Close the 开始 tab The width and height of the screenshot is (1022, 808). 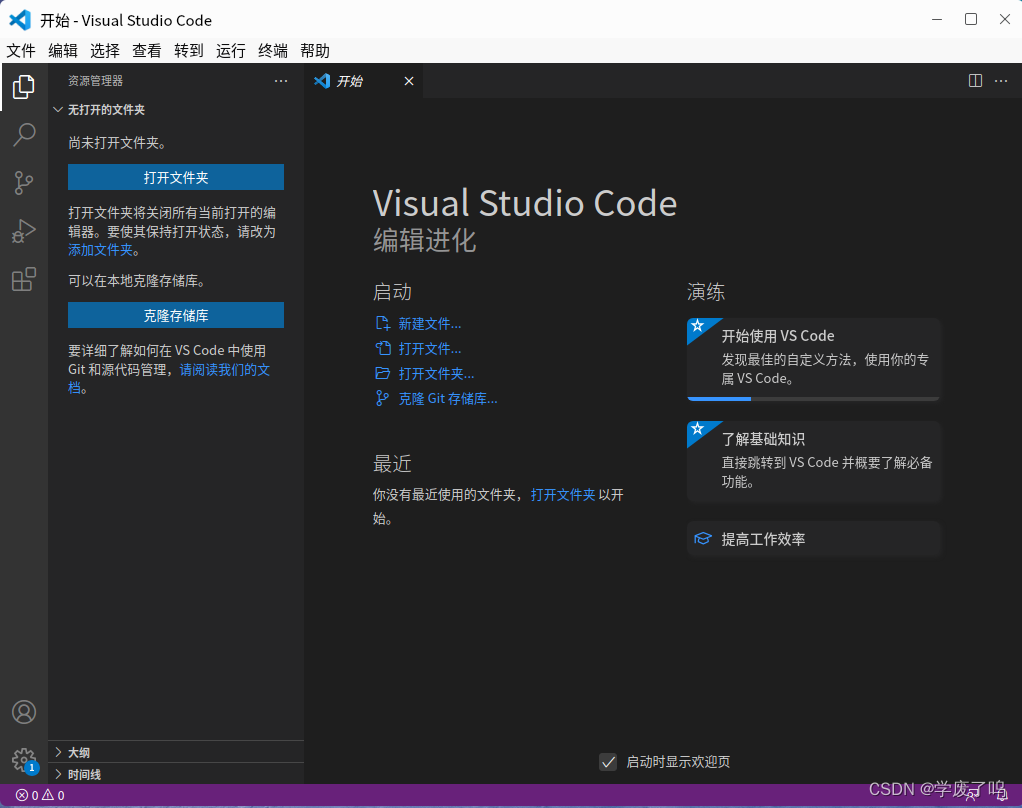click(x=409, y=81)
